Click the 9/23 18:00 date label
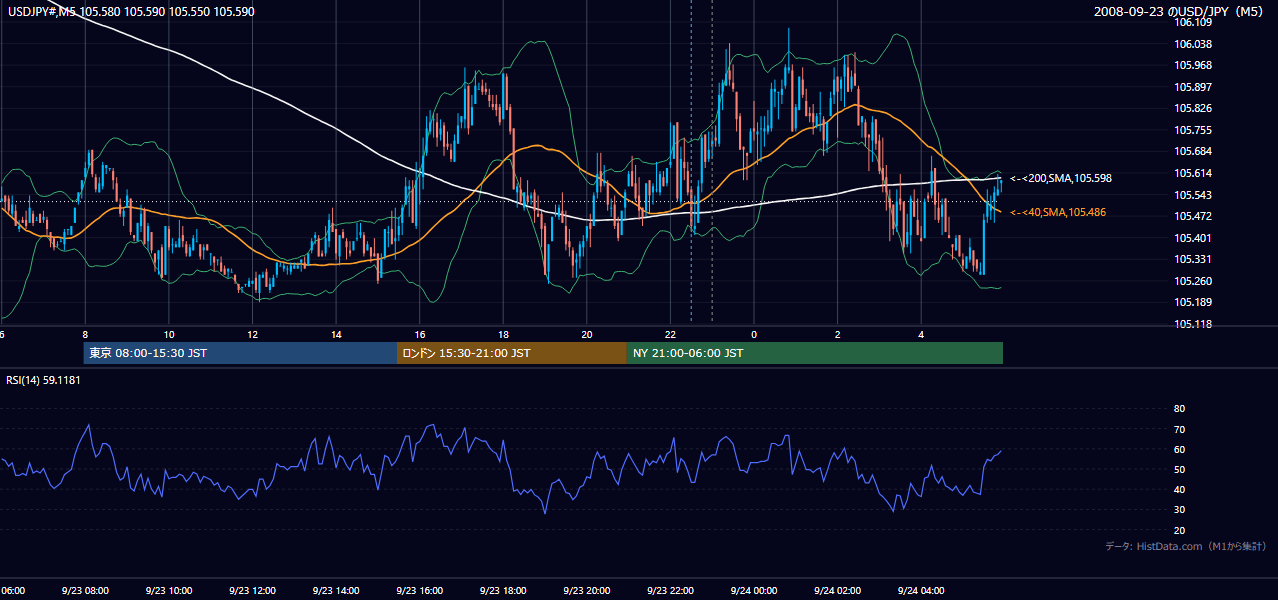Screen dimensions: 1278x600 (503, 590)
